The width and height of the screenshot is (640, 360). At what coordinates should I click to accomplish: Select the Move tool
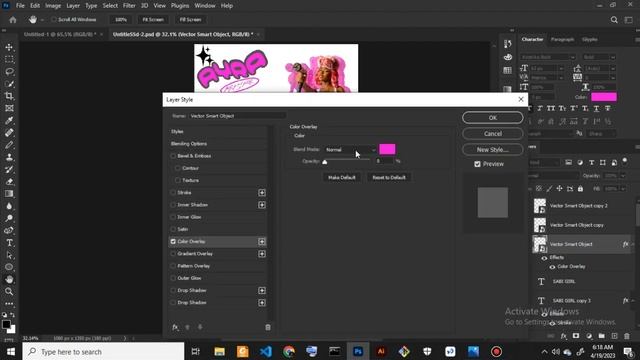(x=9, y=47)
